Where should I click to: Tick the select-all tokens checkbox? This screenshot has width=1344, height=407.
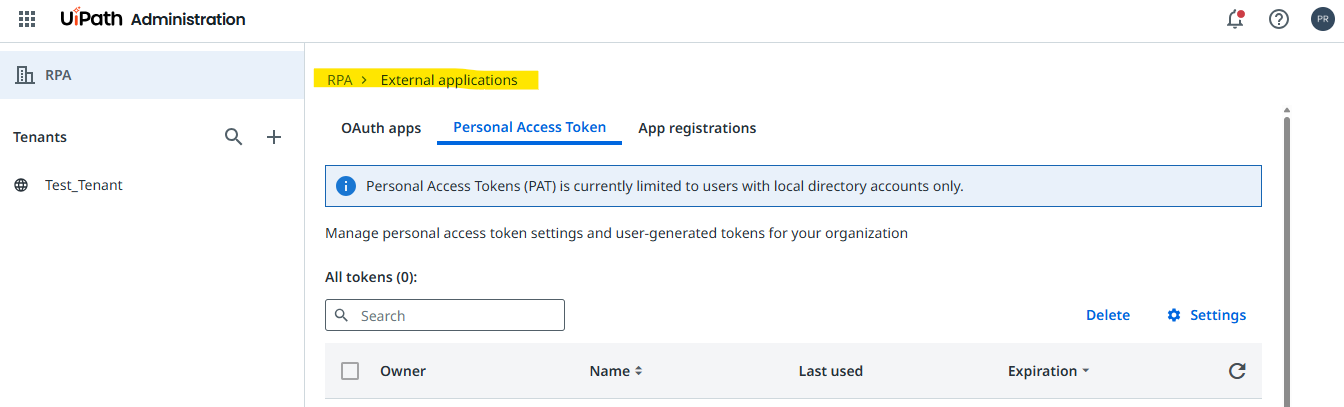pyautogui.click(x=350, y=371)
